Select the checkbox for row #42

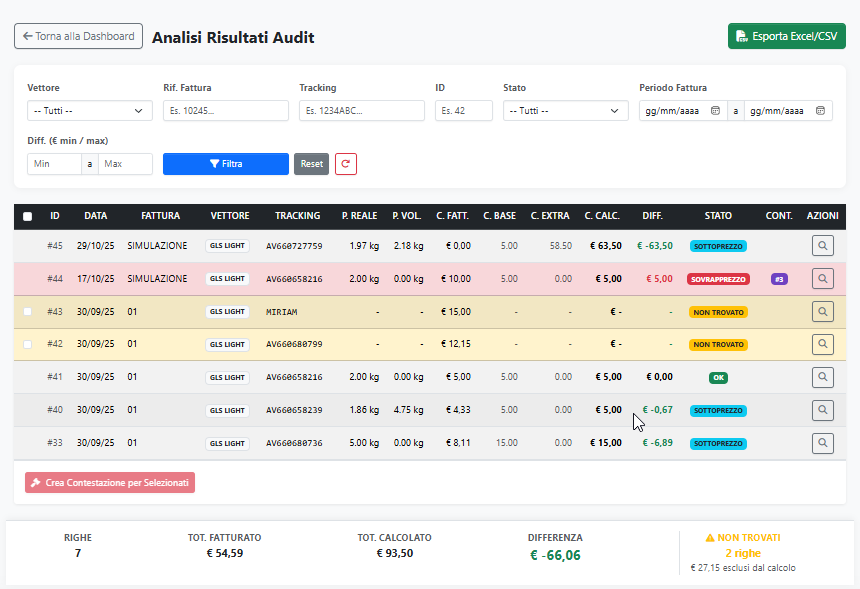pos(28,344)
